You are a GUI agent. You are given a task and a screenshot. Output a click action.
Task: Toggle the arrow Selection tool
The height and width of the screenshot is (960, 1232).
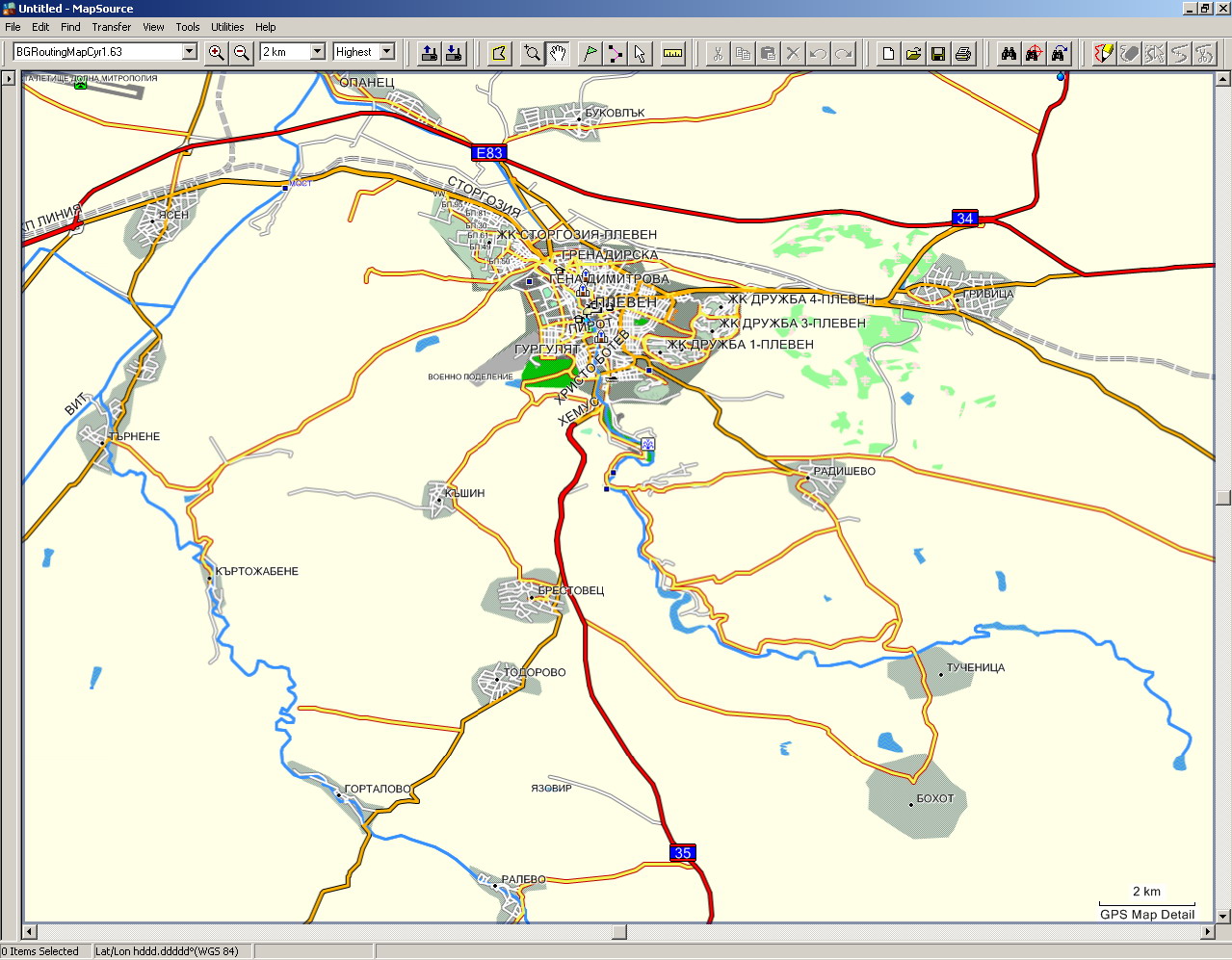pyautogui.click(x=640, y=53)
